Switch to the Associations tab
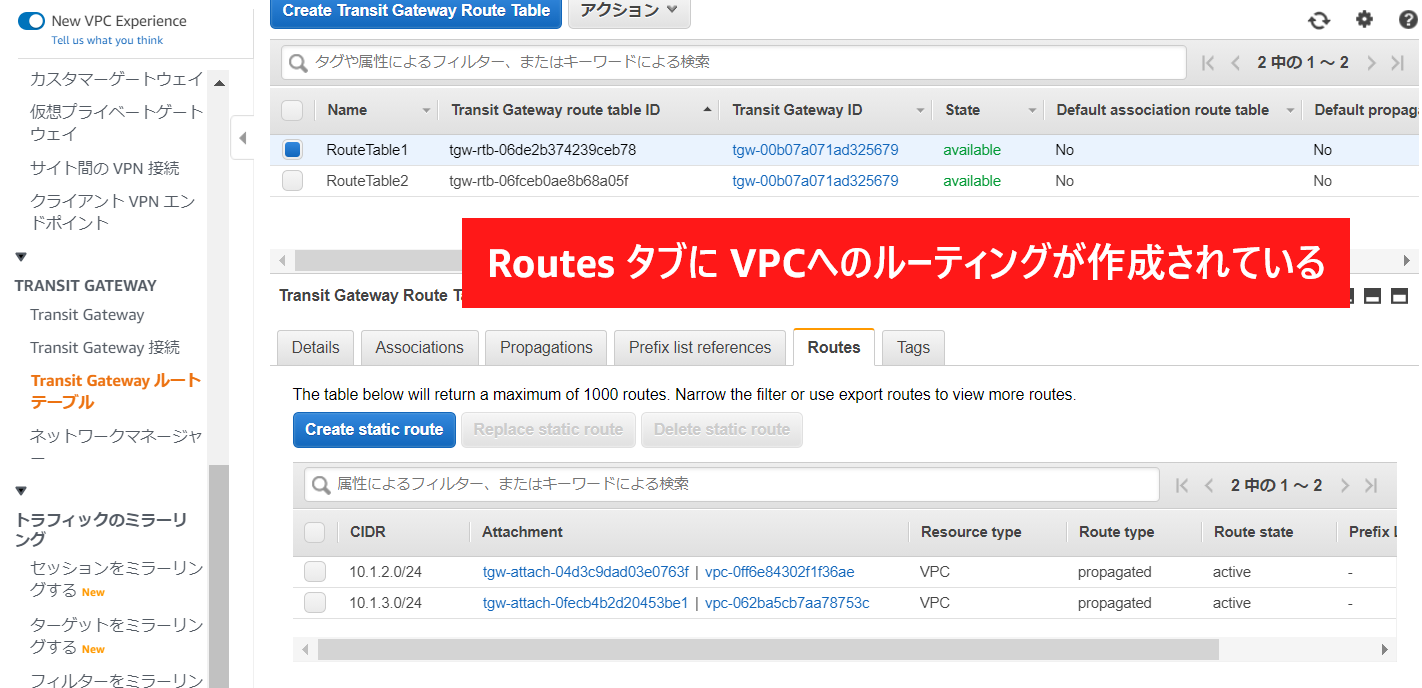The width and height of the screenshot is (1422, 688). pos(419,347)
